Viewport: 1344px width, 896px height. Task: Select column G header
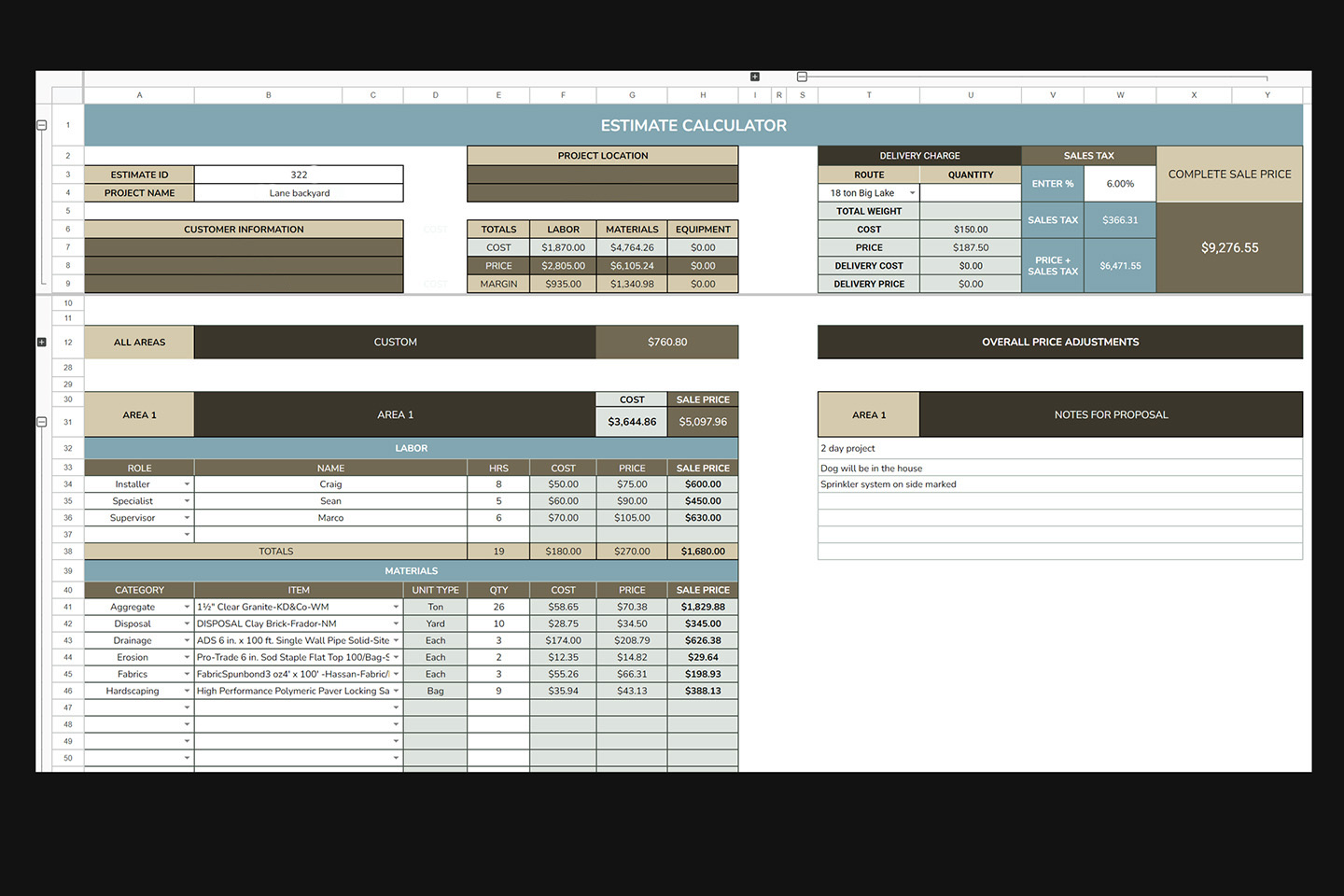click(x=632, y=95)
